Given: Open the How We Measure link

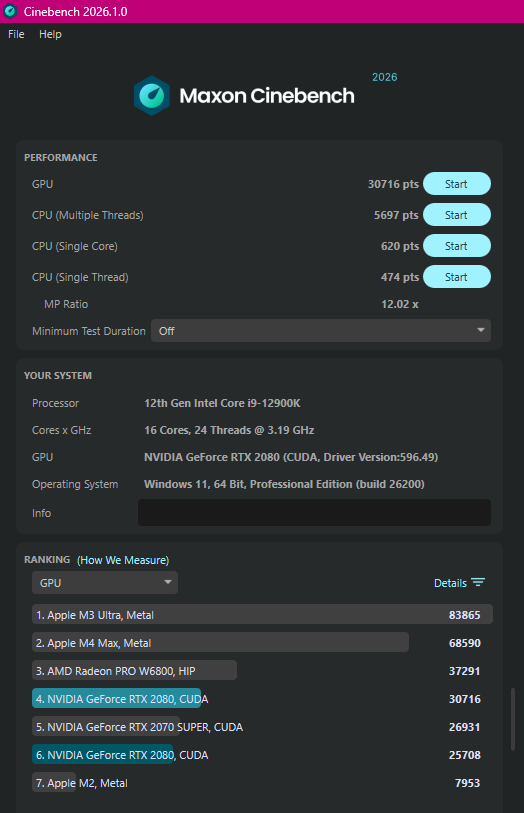Looking at the screenshot, I should coord(123,560).
